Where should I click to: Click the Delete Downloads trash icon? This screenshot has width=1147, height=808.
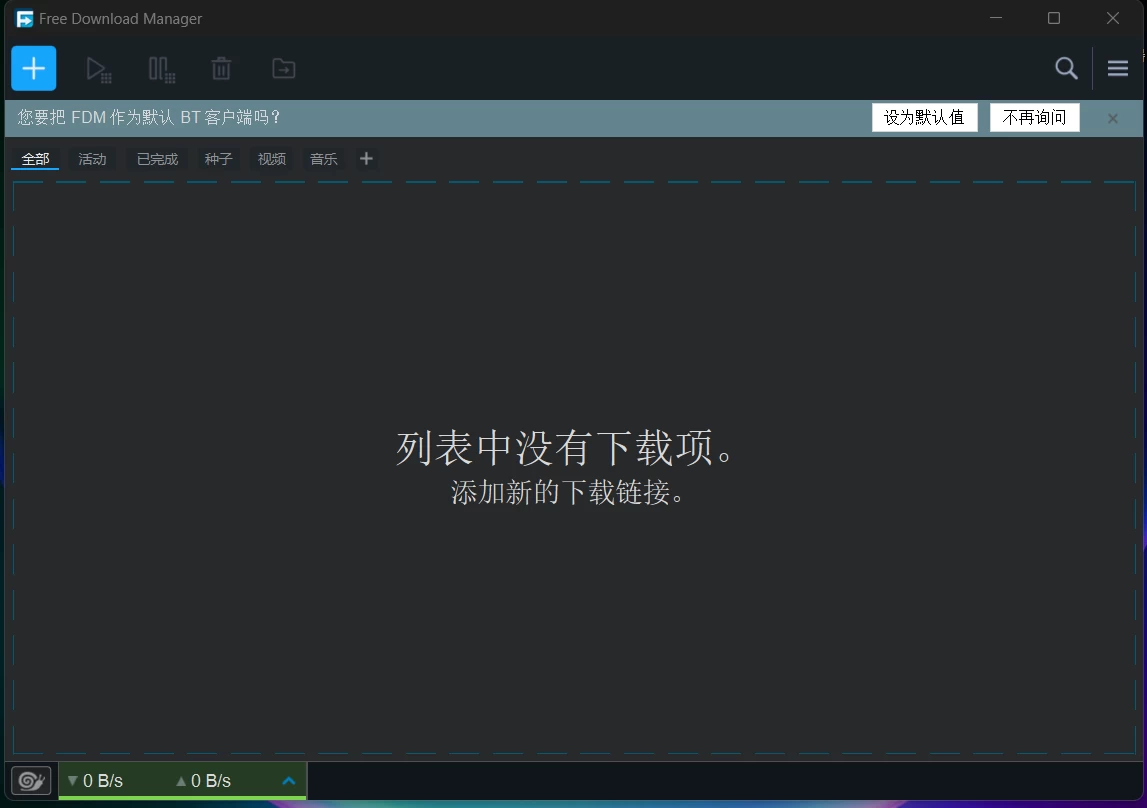(x=220, y=68)
